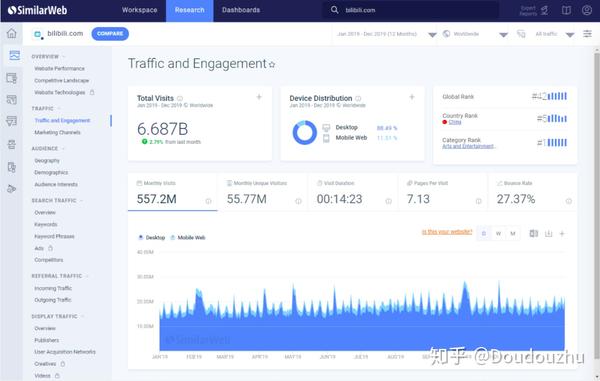Image resolution: width=600 pixels, height=381 pixels.
Task: Click the filter settings sliders icon
Action: click(587, 34)
